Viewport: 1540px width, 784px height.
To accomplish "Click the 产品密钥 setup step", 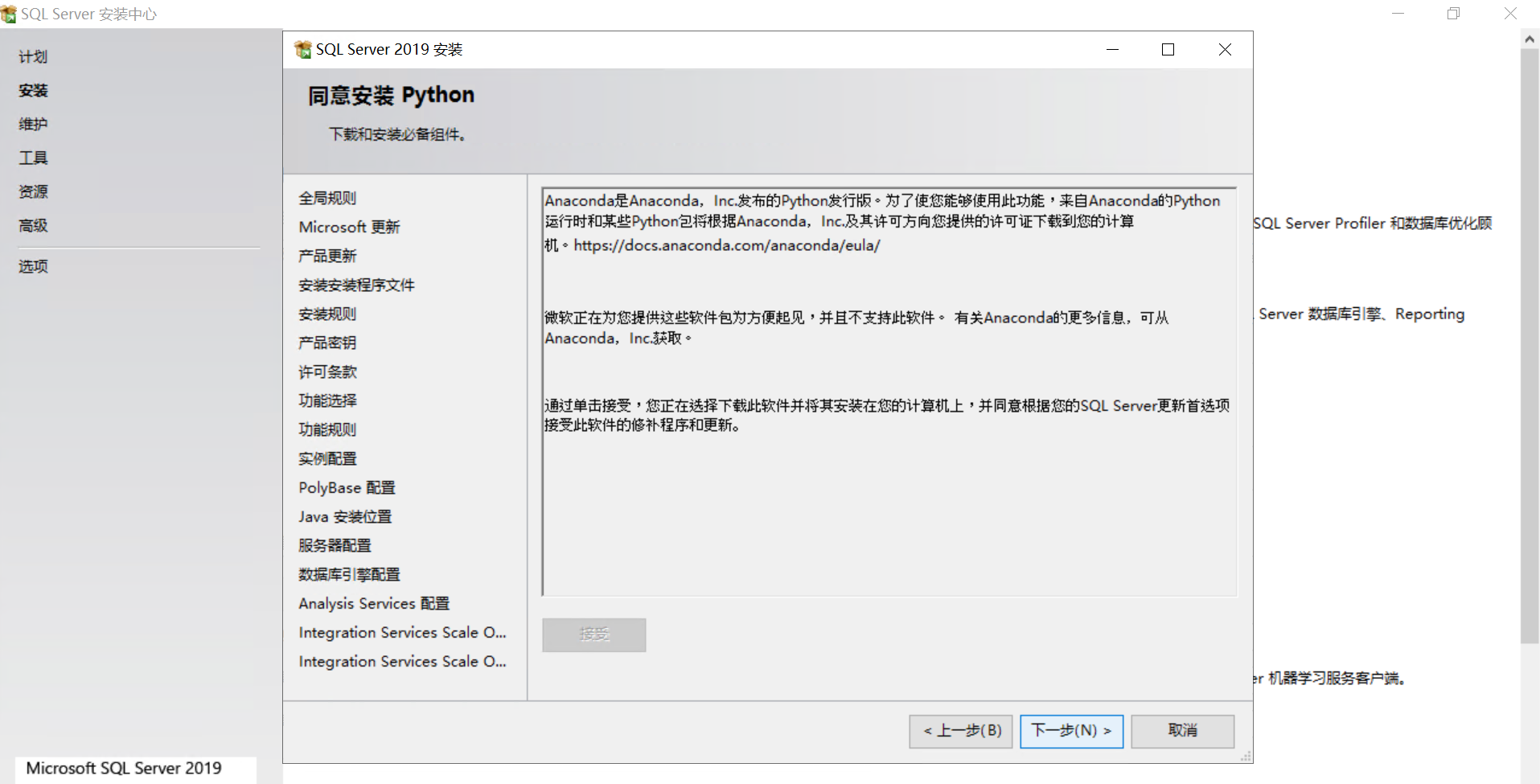I will click(327, 343).
